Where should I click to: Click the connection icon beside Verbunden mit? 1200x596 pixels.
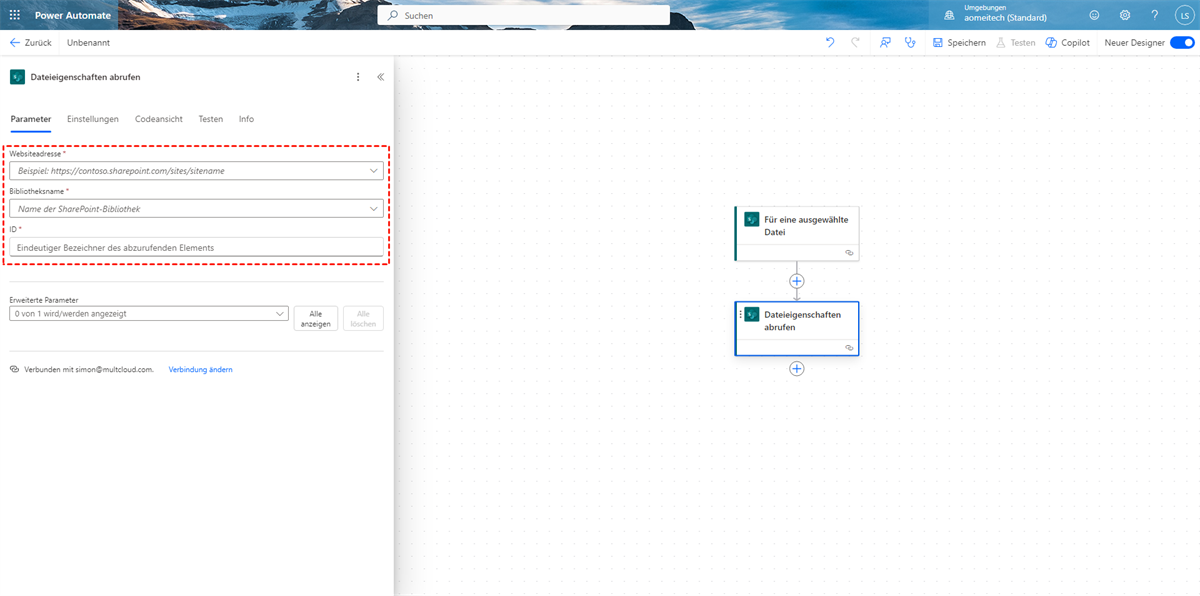[15, 370]
